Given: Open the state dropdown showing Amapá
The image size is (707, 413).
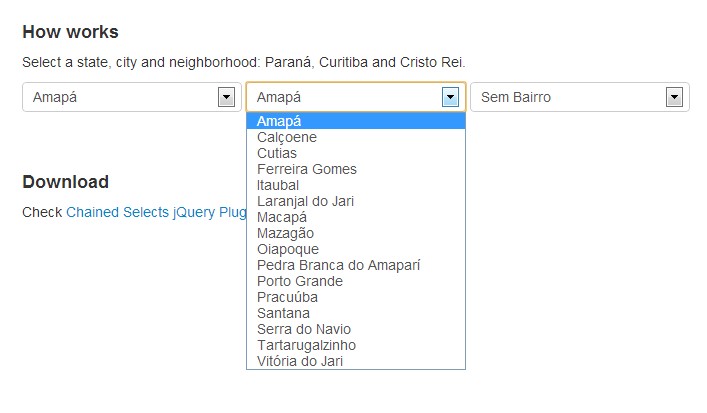Looking at the screenshot, I should (x=131, y=97).
